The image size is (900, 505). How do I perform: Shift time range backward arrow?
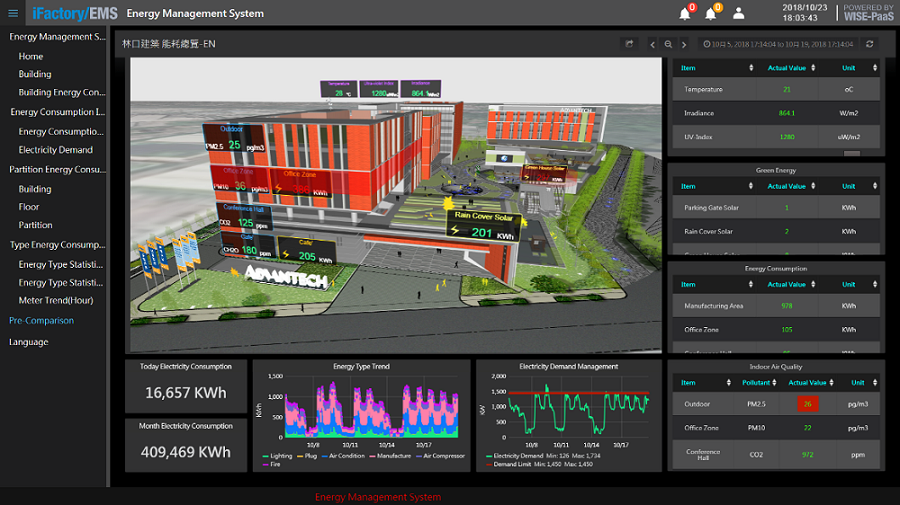coord(652,44)
